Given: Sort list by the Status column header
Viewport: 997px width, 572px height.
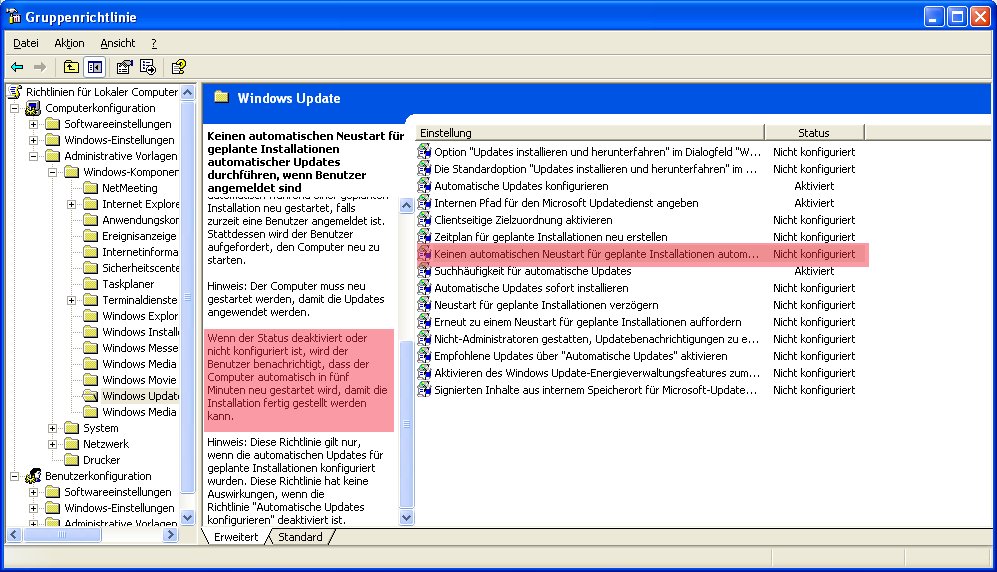Looking at the screenshot, I should tap(813, 132).
